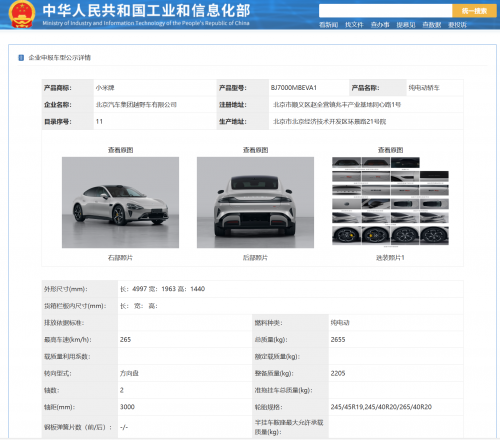
Task: Open the optional equipment collage thumbnail
Action: tap(390, 202)
